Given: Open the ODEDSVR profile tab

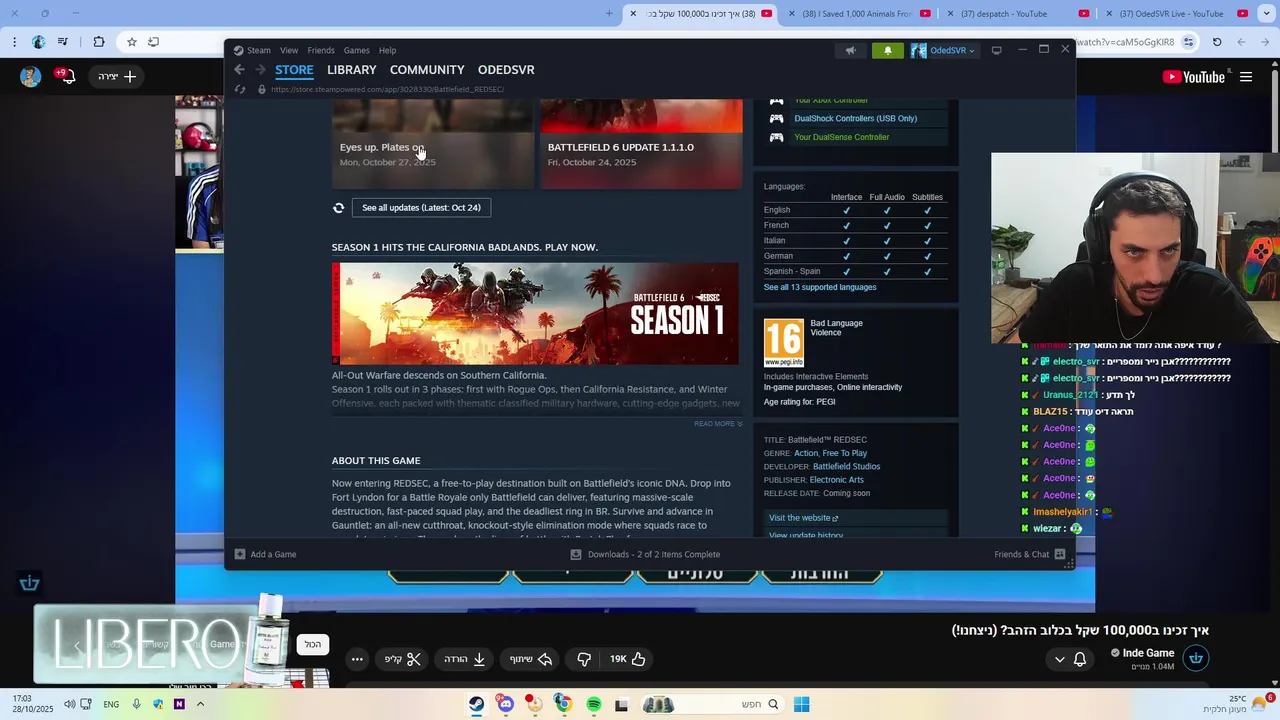Looking at the screenshot, I should pyautogui.click(x=506, y=70).
